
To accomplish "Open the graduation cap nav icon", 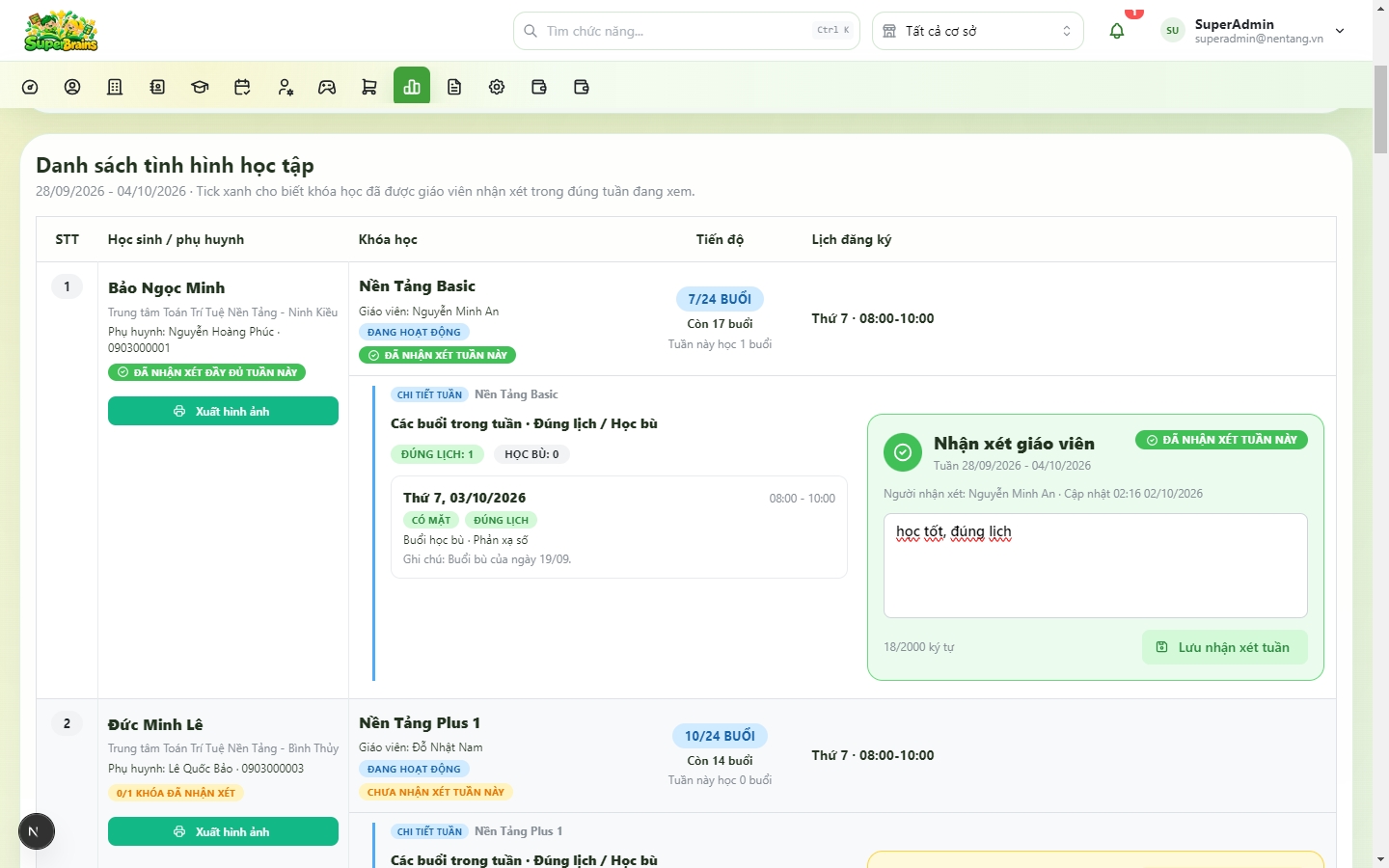I will (x=200, y=87).
